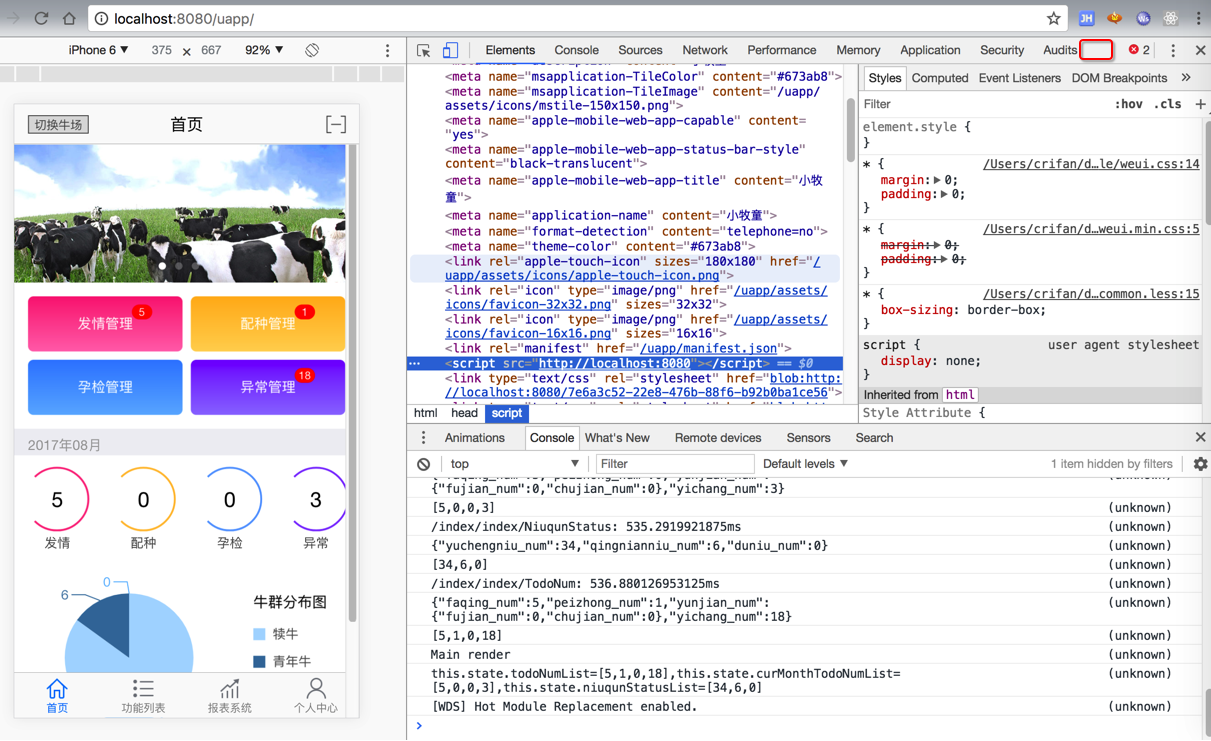Viewport: 1211px width, 741px height.
Task: Open iPhone 6 device dropdown
Action: point(98,50)
